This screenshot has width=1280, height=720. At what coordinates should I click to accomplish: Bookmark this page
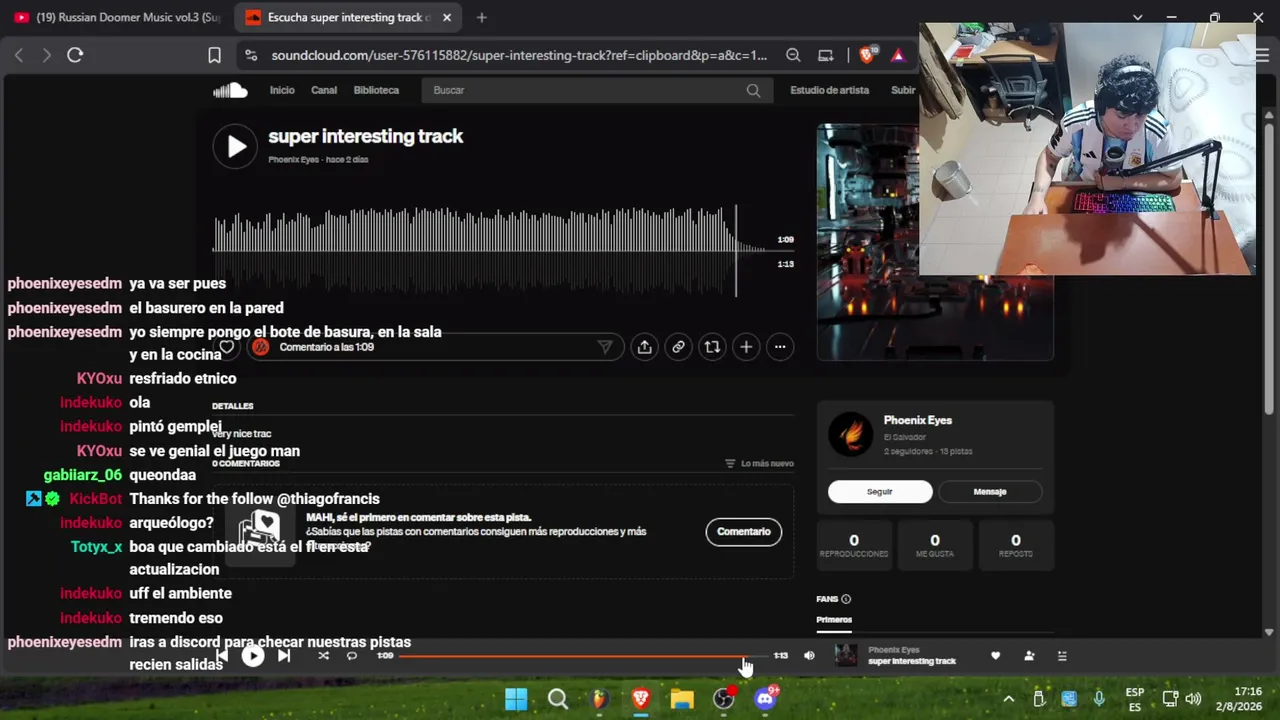214,55
